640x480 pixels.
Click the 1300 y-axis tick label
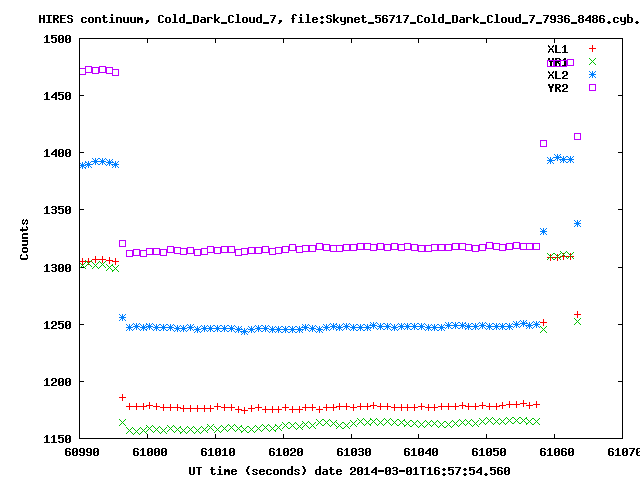[x=57, y=268]
